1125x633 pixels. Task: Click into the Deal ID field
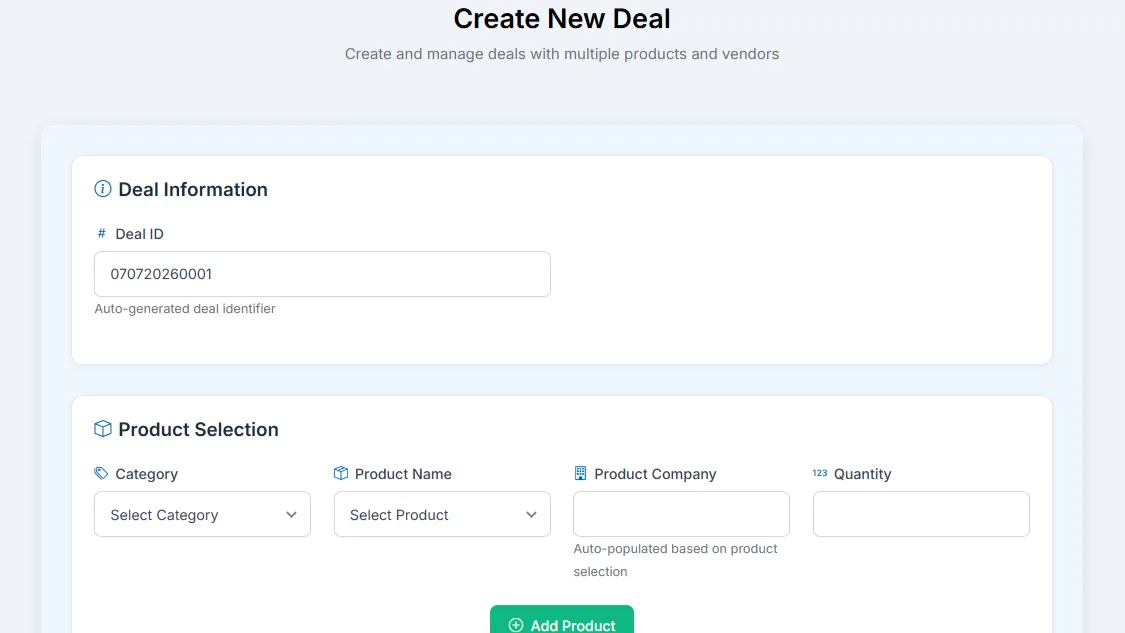click(x=322, y=273)
